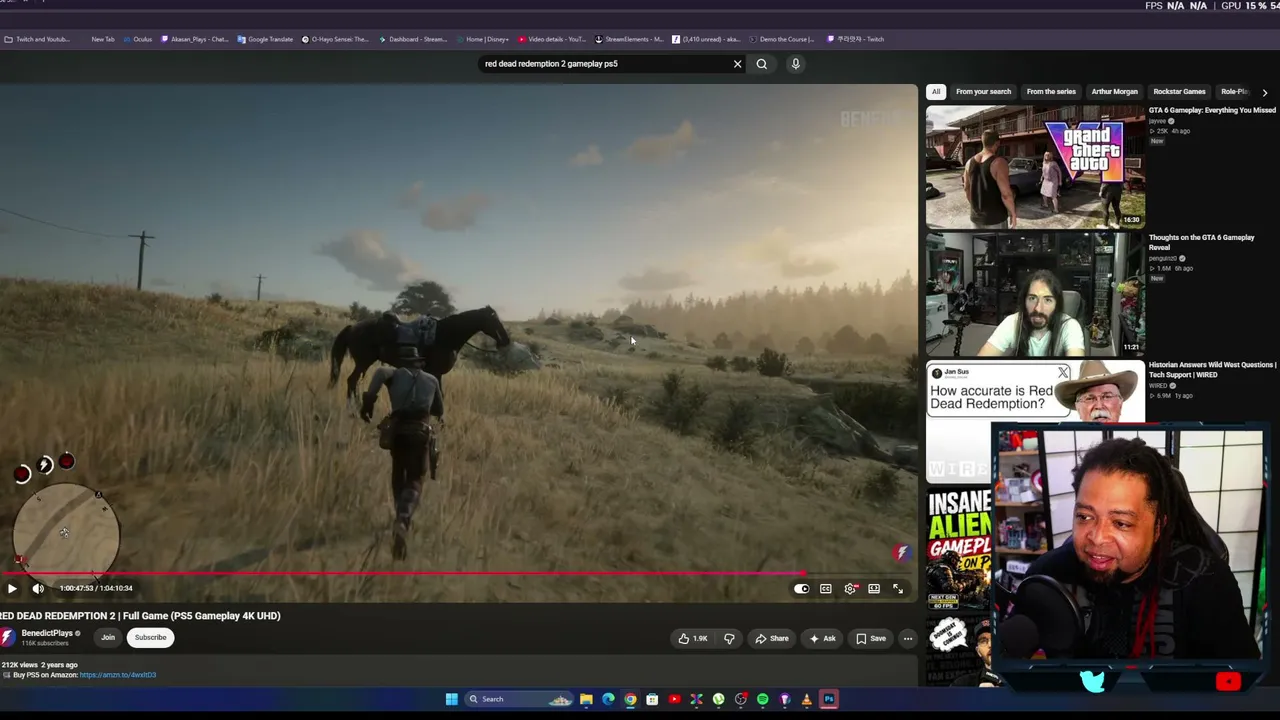Viewport: 1280px width, 720px height.
Task: Select the Arthur Morgan chip
Action: (x=1114, y=92)
